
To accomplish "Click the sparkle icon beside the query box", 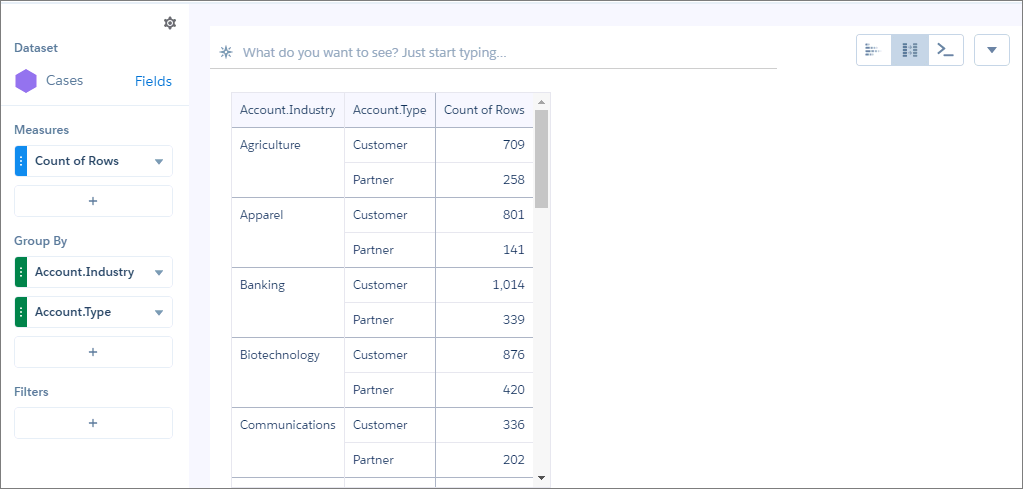I will pos(226,52).
